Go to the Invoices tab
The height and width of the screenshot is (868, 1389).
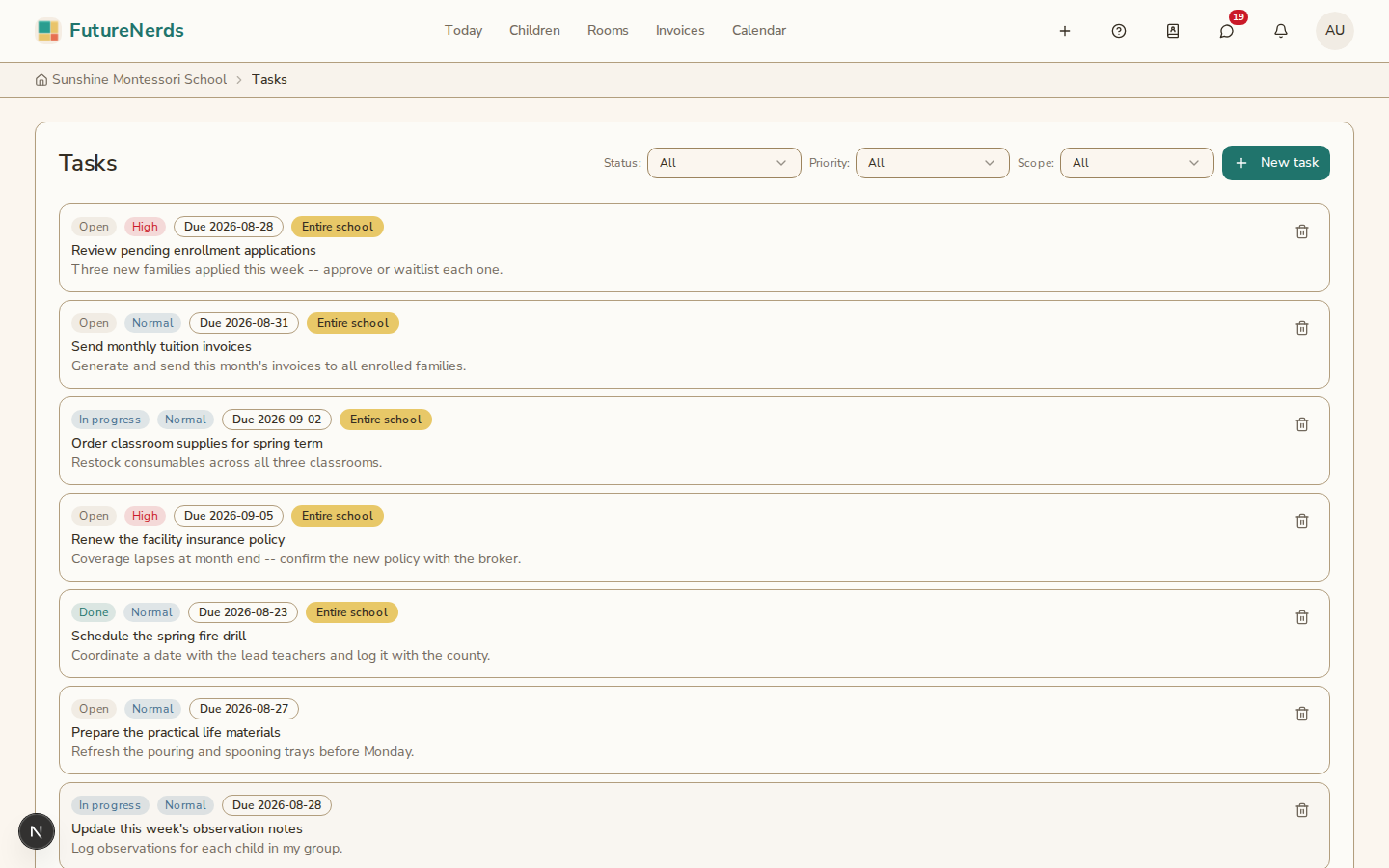pyautogui.click(x=680, y=31)
